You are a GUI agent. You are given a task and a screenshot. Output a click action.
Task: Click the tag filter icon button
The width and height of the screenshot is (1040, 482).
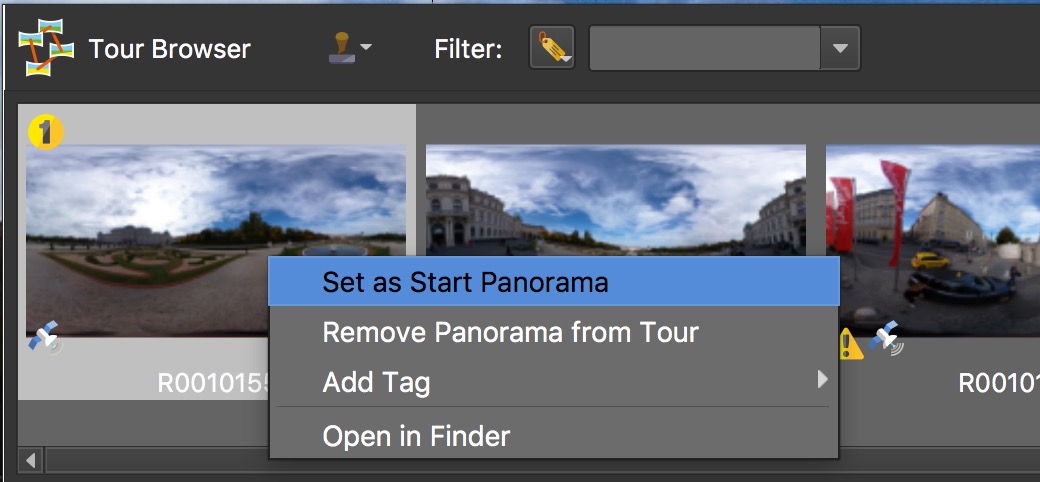(x=552, y=48)
